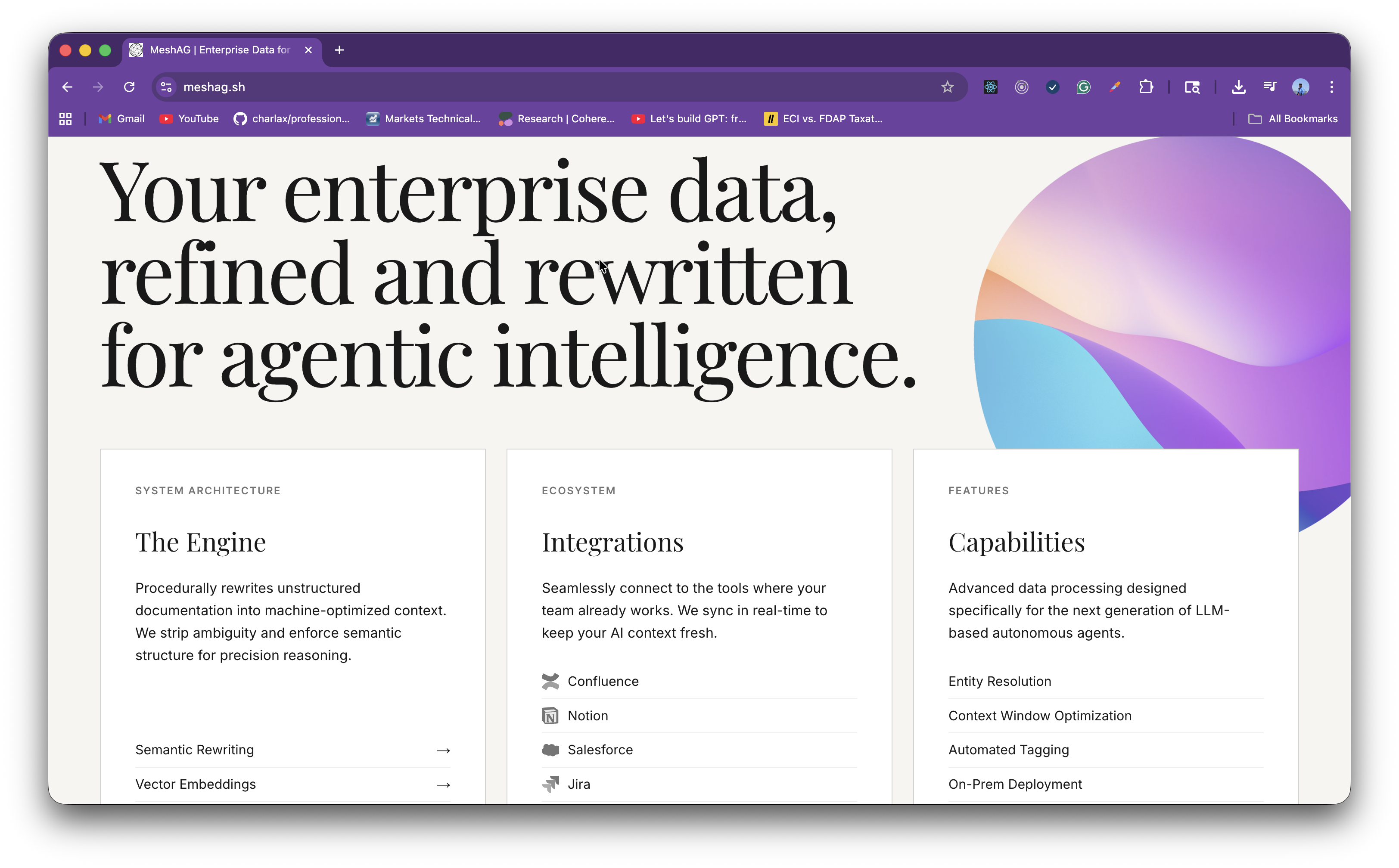
Task: Select the Notion integration icon
Action: point(551,715)
